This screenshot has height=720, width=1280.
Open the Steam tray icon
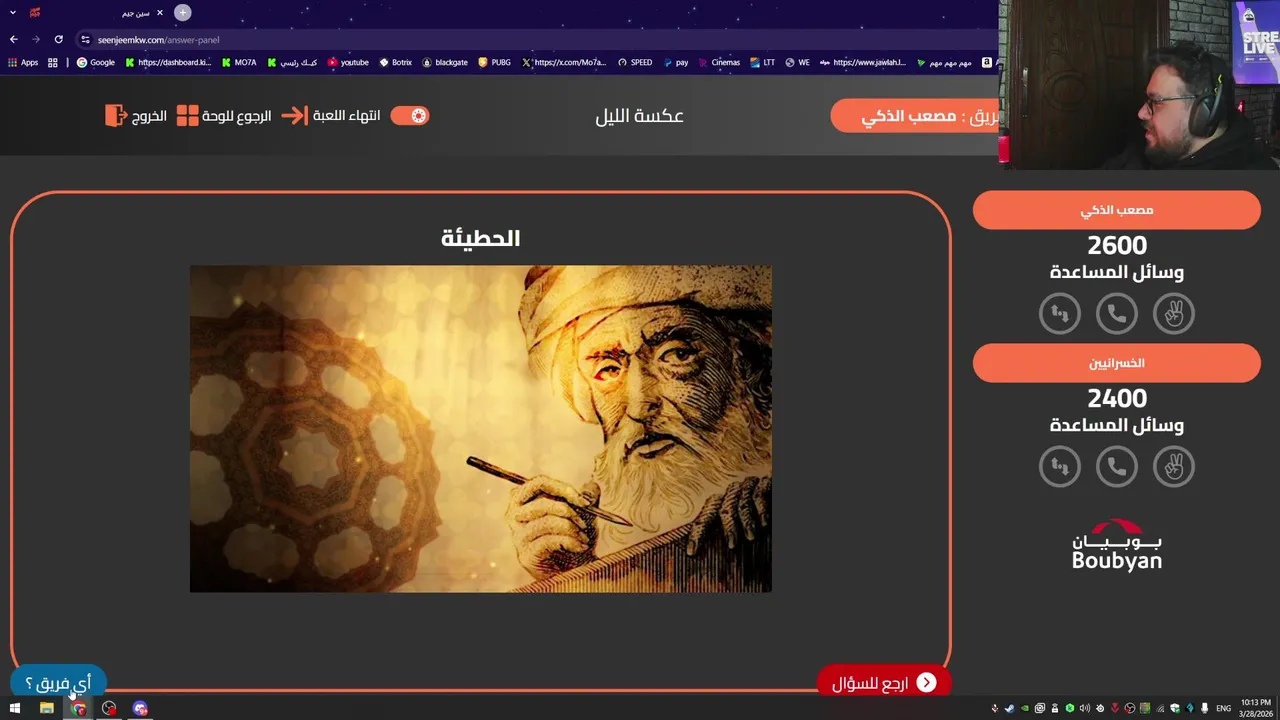[x=1010, y=708]
